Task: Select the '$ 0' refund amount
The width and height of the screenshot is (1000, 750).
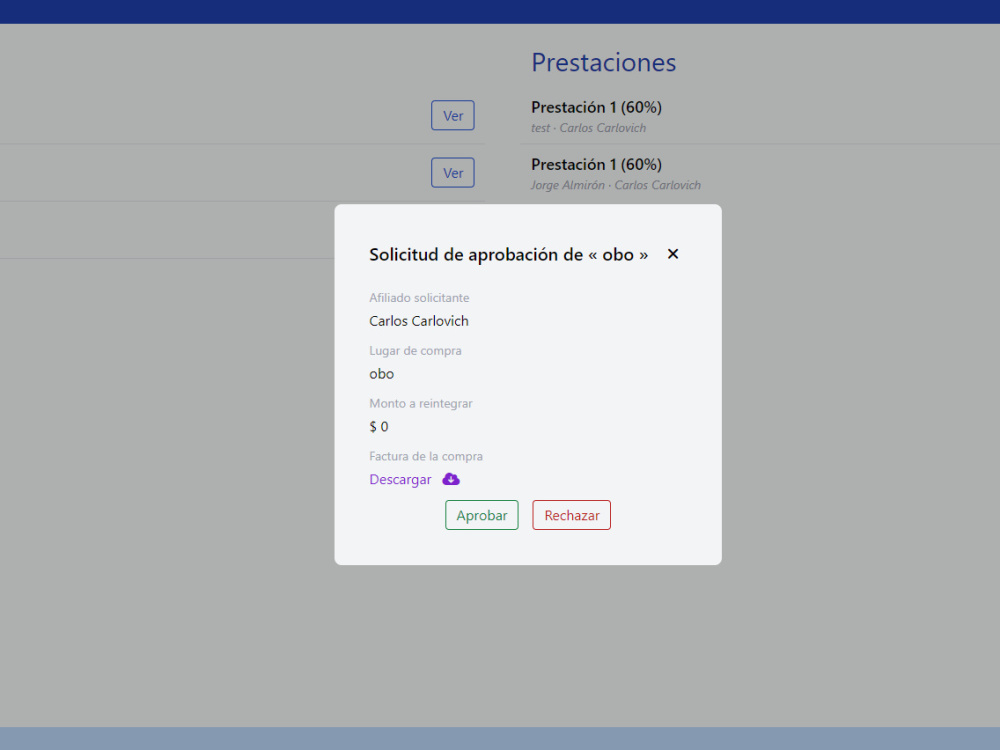Action: tap(379, 427)
